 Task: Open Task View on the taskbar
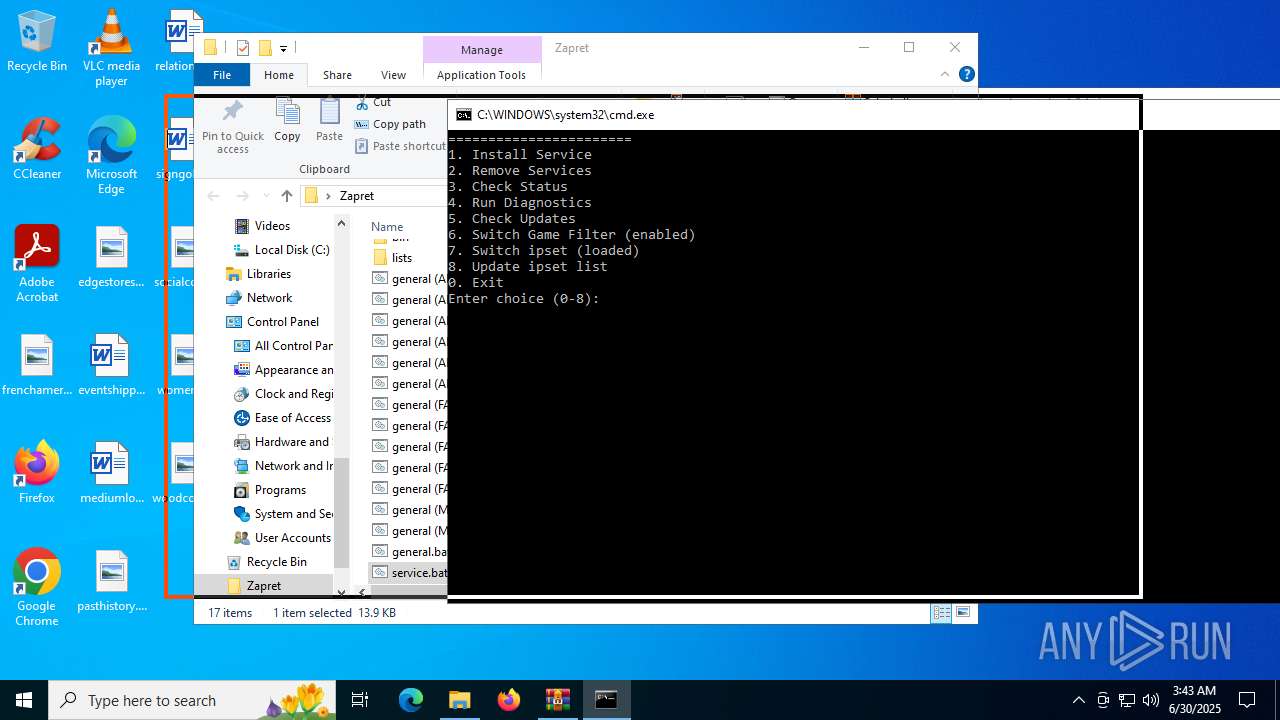(x=360, y=700)
